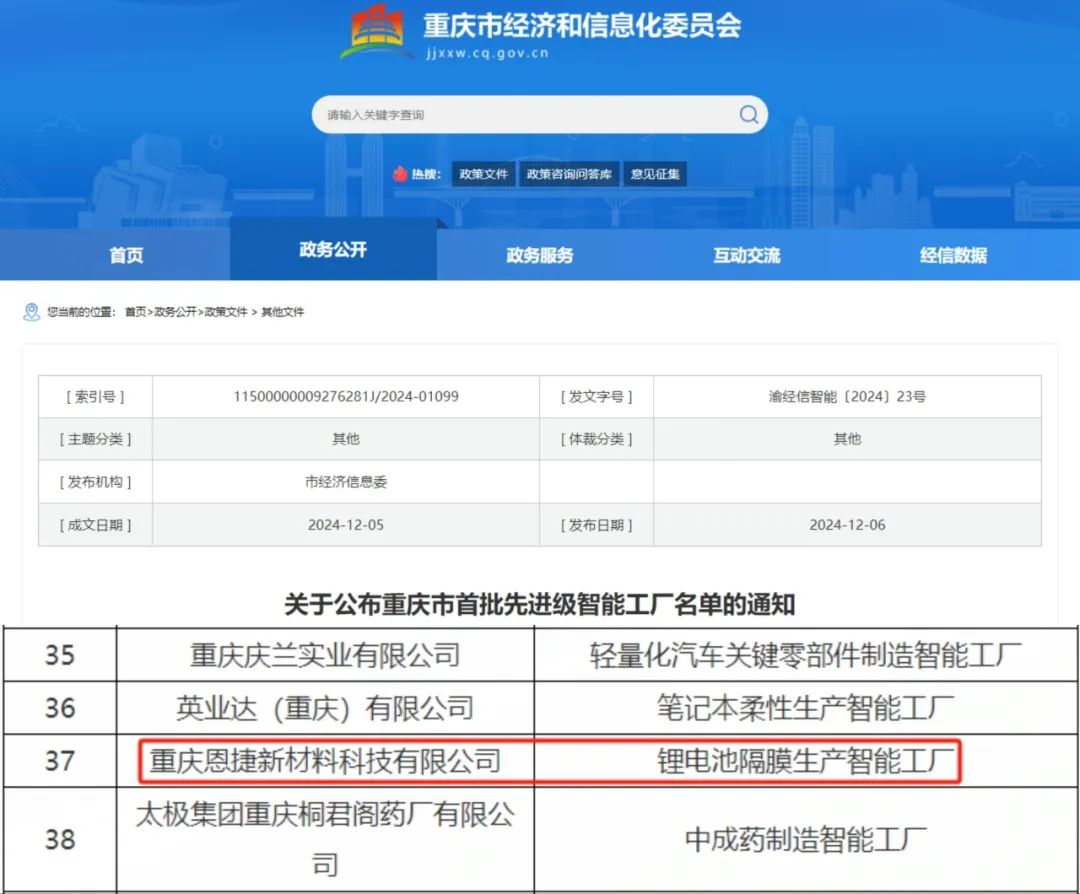Click the document number 渝经信智能〔2024〕23号
Screen dimensions: 1080x894
847,397
